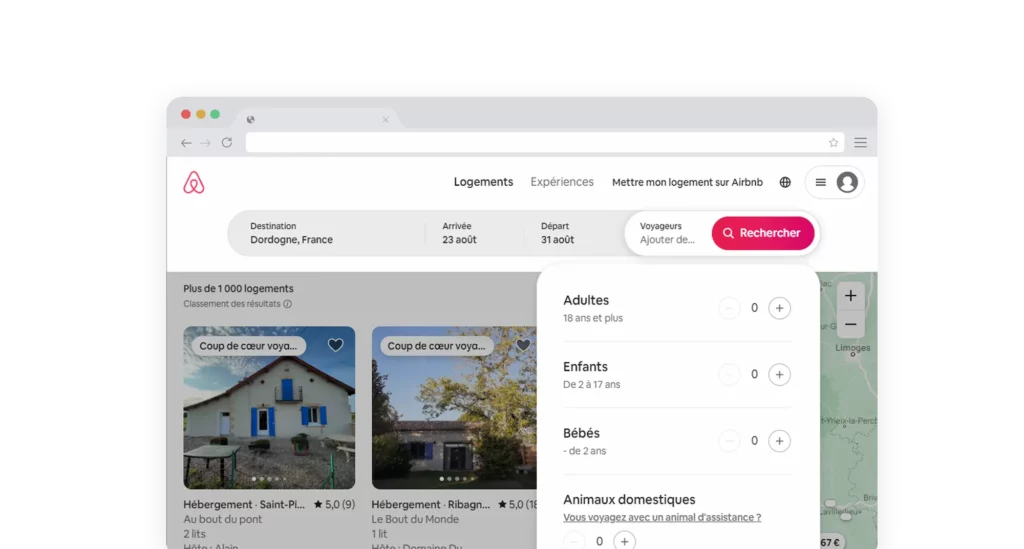Zoom out on the map

(x=850, y=325)
